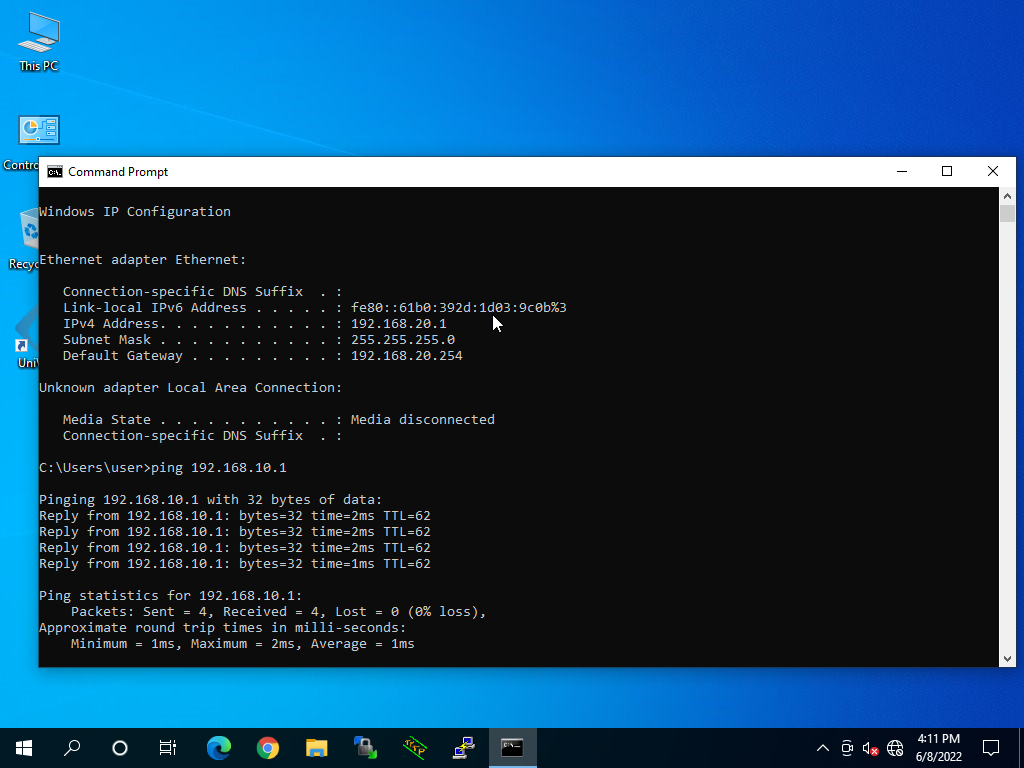This screenshot has height=768, width=1024.
Task: Click the scrollbar down arrow in Command Prompt
Action: (1007, 657)
